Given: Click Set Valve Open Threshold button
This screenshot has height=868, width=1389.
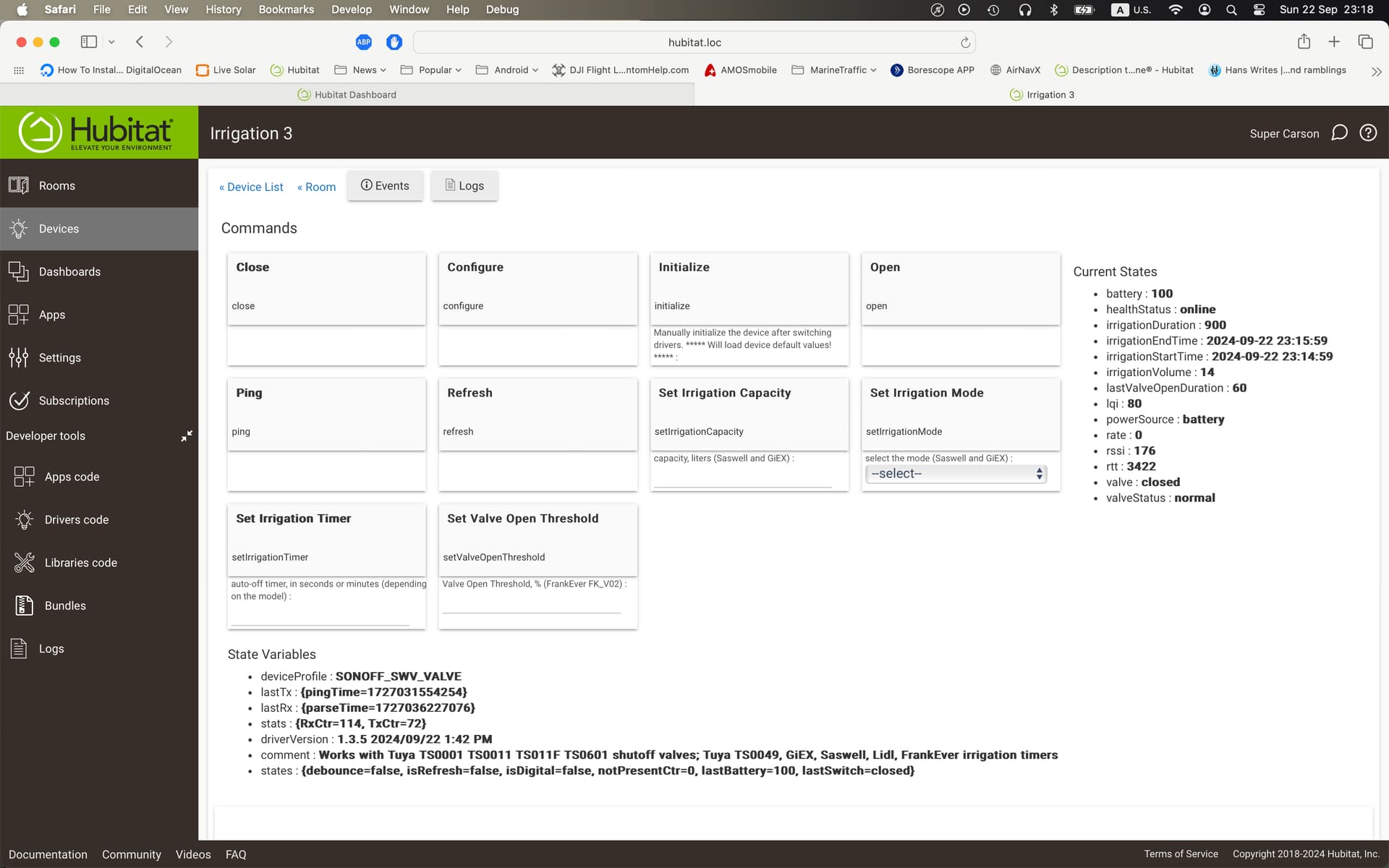Looking at the screenshot, I should pyautogui.click(x=538, y=540).
